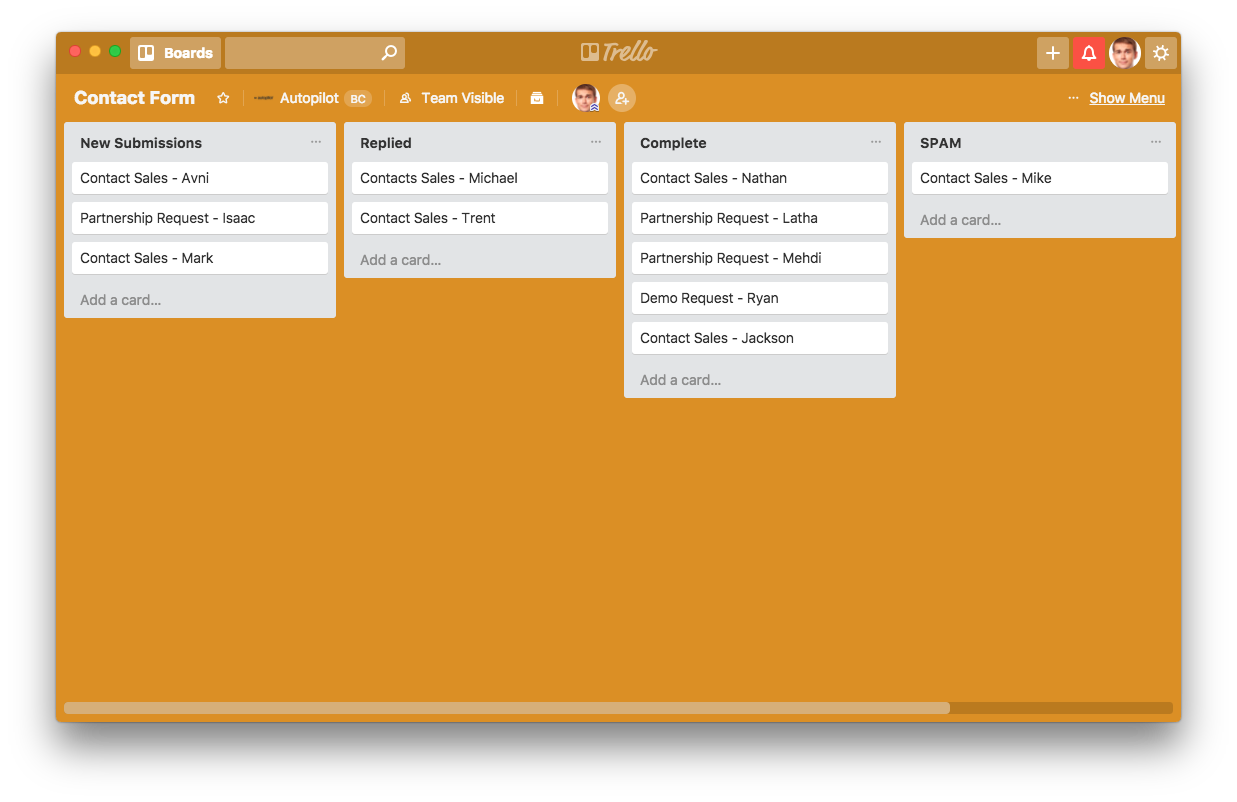Add a card to SPAM list
This screenshot has height=802, width=1237.
click(961, 220)
